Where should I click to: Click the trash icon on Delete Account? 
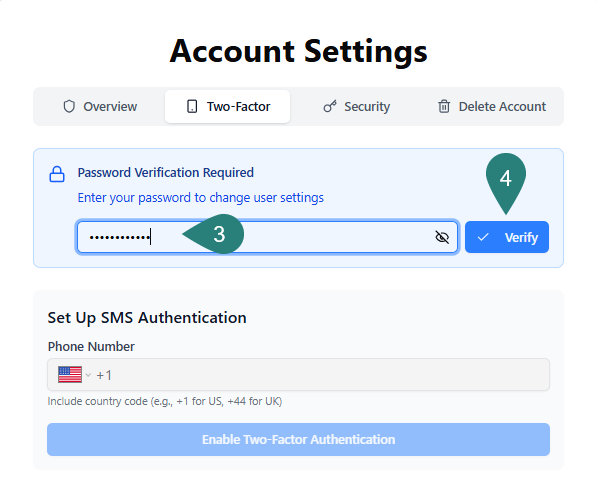444,106
